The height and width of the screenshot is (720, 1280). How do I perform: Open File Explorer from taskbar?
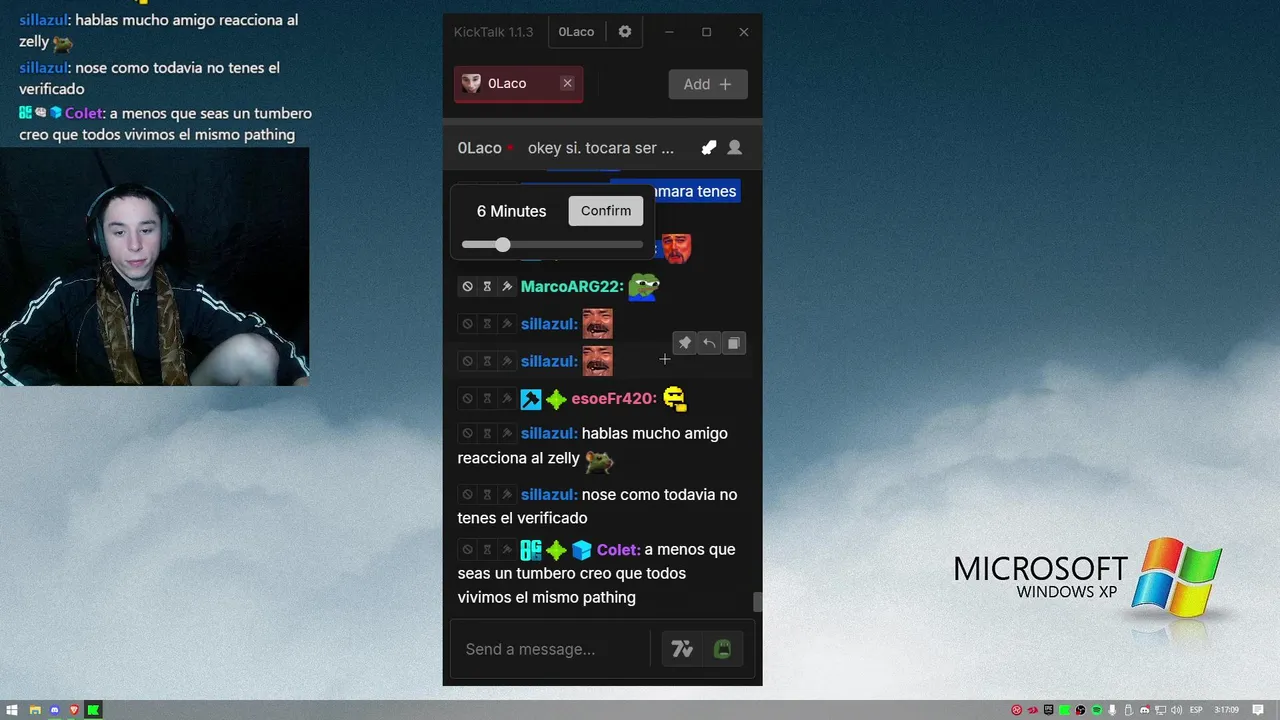click(35, 710)
